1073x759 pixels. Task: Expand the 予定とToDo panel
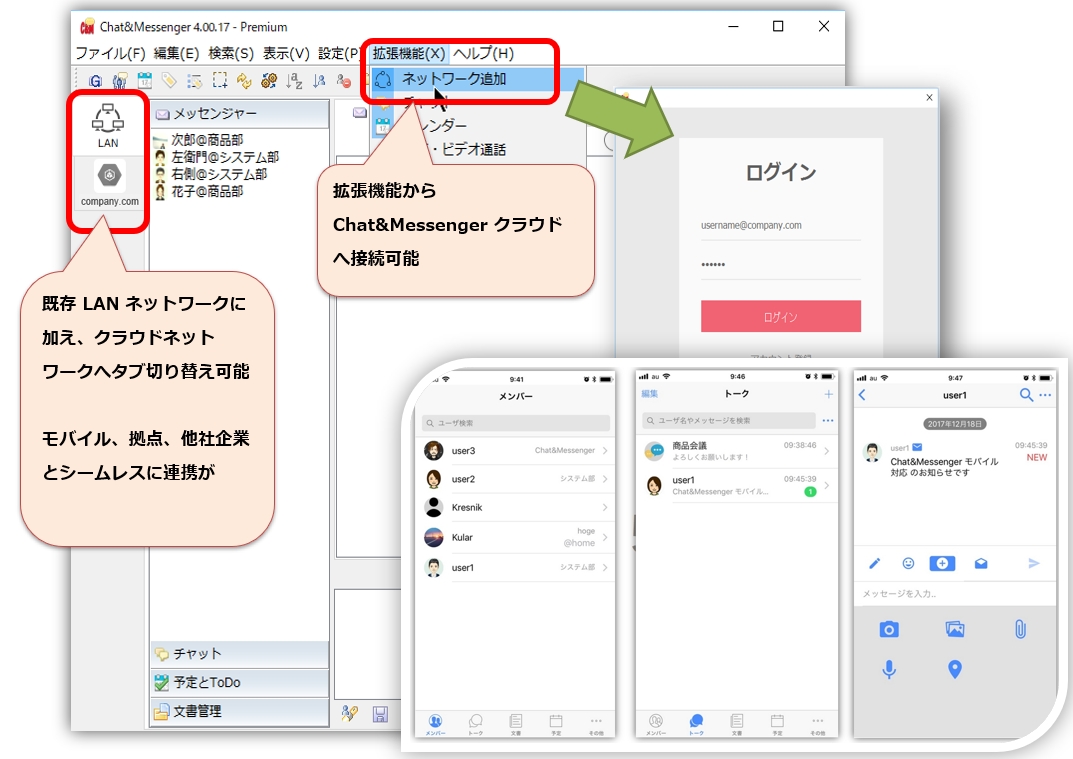point(240,682)
